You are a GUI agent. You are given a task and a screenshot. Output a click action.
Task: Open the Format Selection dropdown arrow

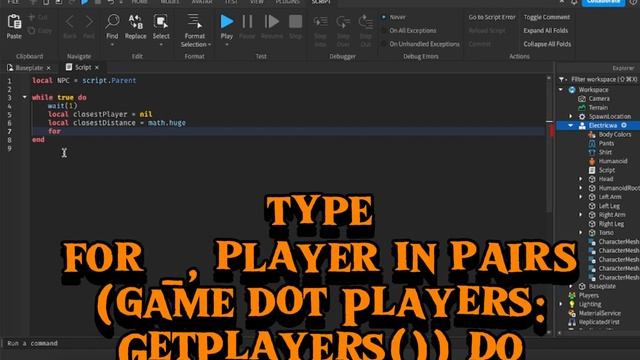pos(209,45)
